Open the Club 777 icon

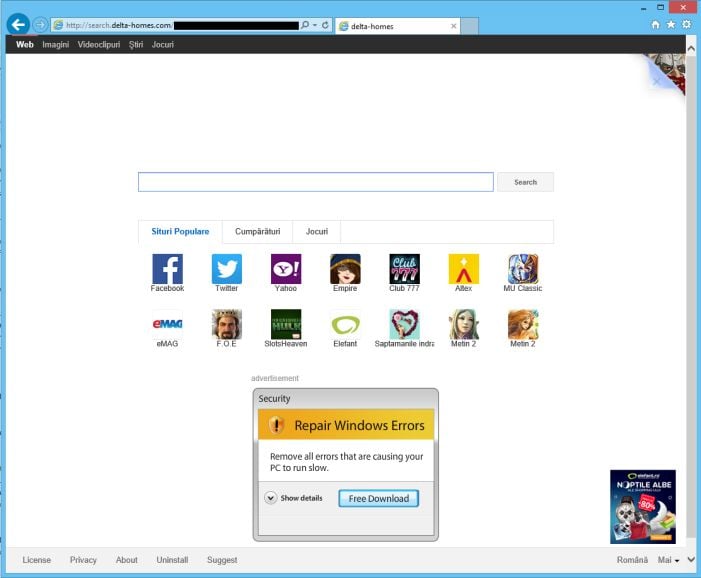[405, 269]
